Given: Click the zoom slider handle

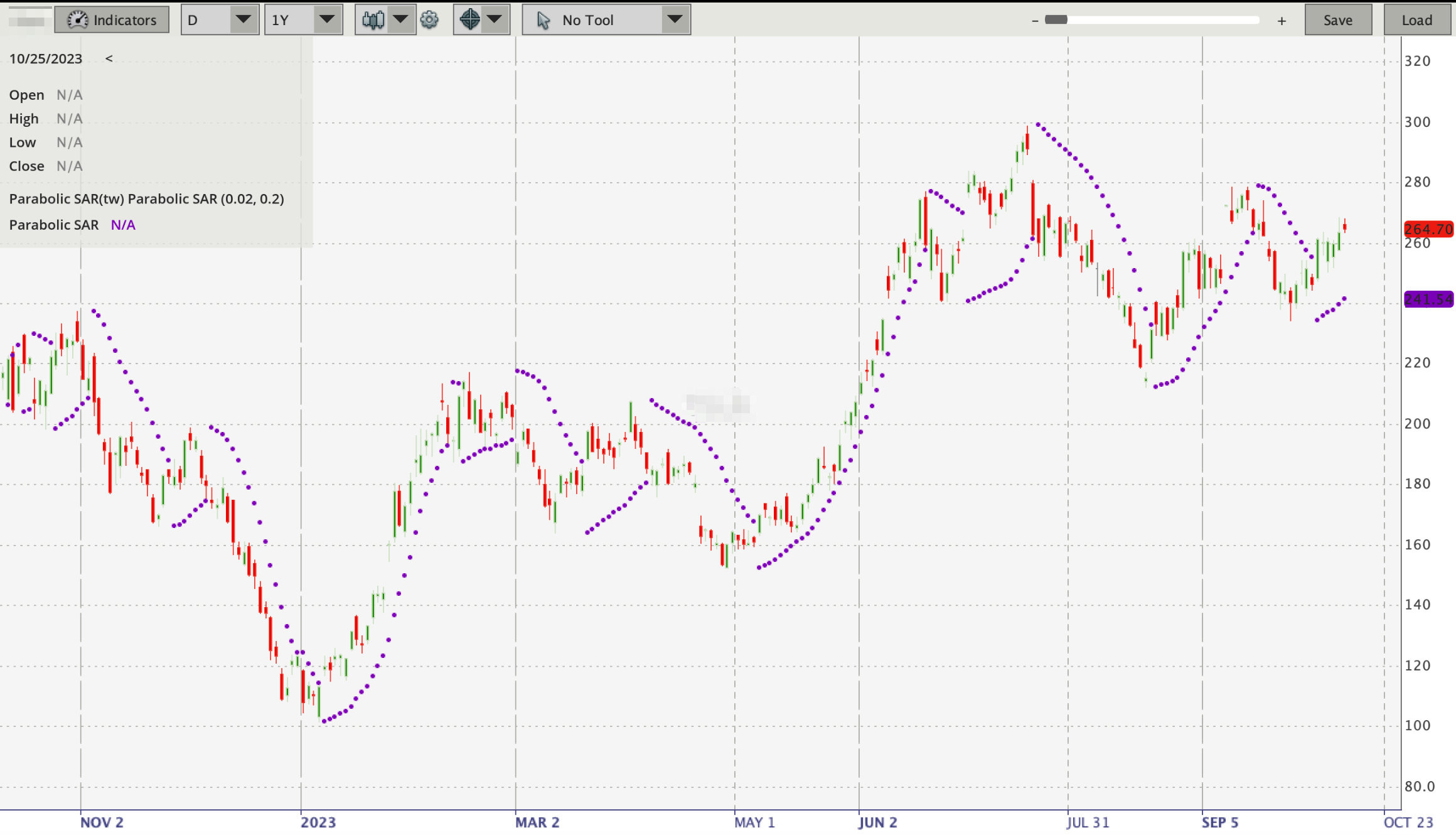Looking at the screenshot, I should pos(1056,19).
